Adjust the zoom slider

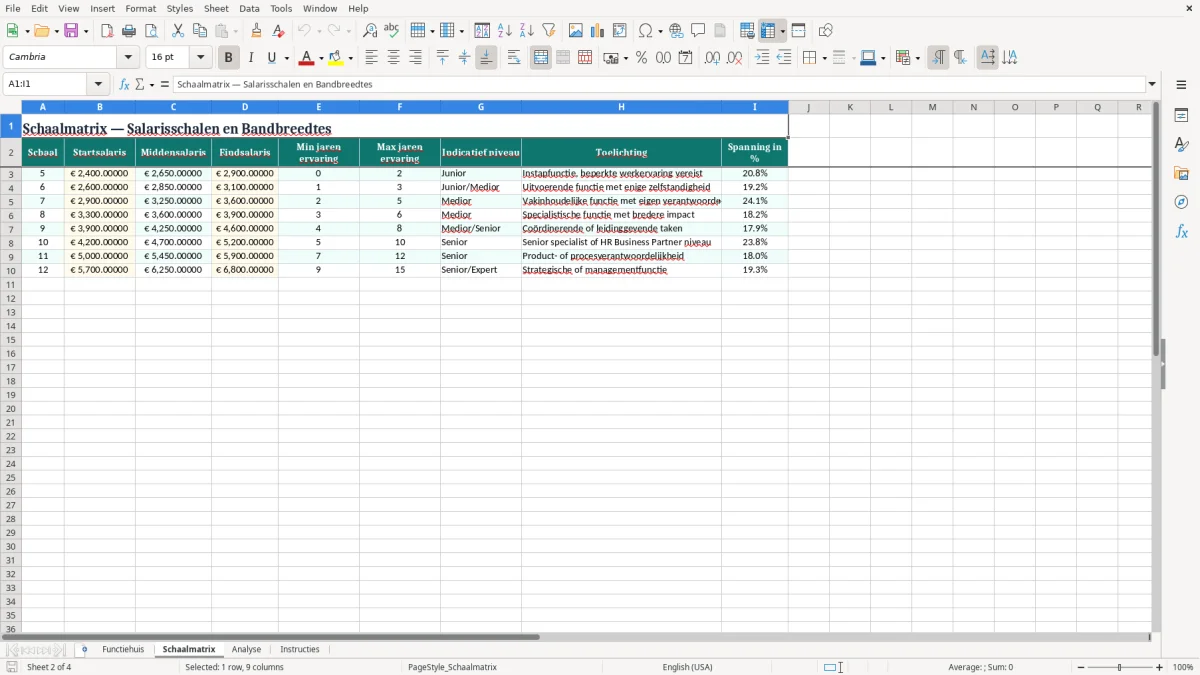(1119, 667)
